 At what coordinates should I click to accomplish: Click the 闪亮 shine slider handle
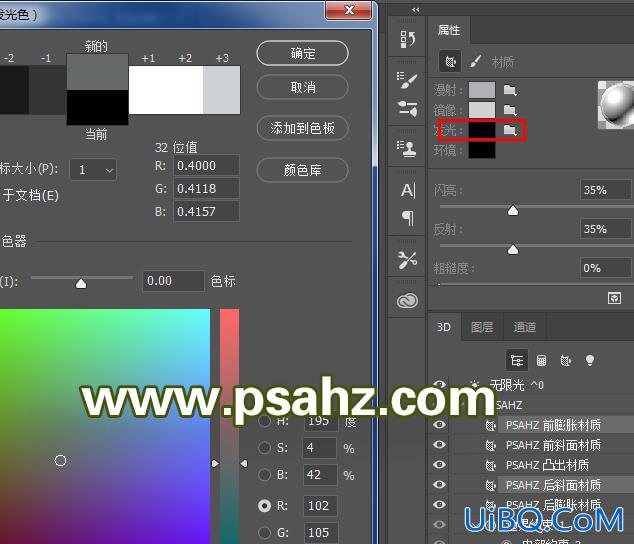pos(513,211)
